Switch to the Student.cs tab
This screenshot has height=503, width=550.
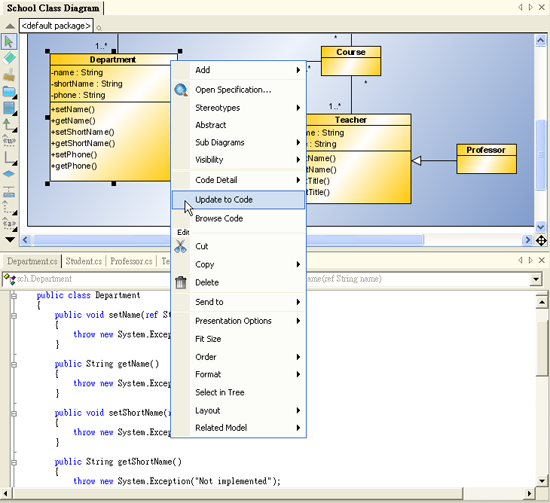coord(83,261)
